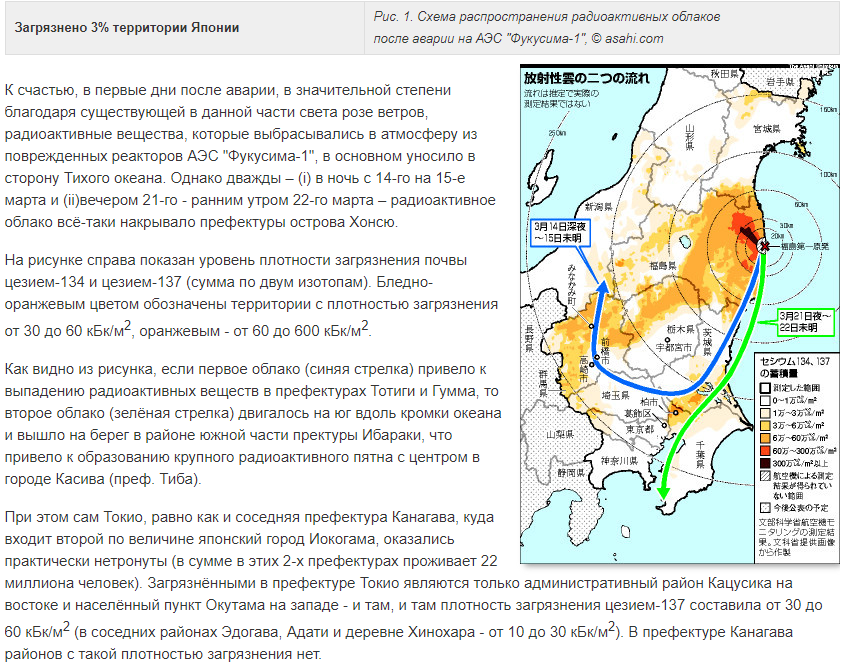
Task: Open the radioactive cloud map image
Action: [679, 314]
